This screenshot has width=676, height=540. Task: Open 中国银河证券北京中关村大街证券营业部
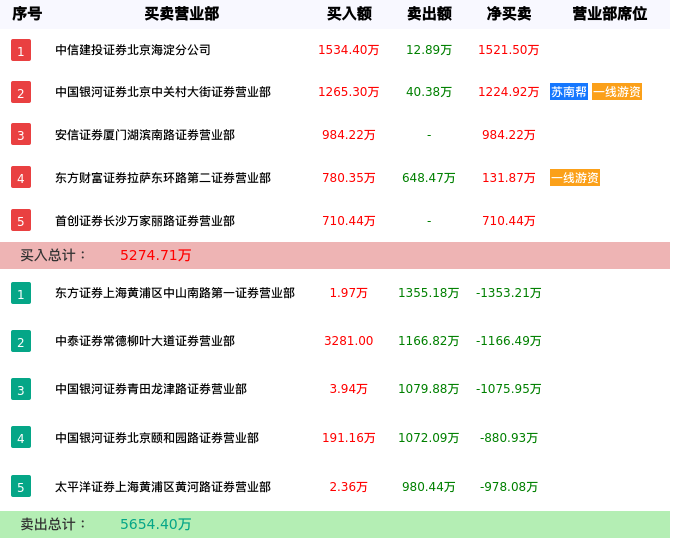point(163,92)
